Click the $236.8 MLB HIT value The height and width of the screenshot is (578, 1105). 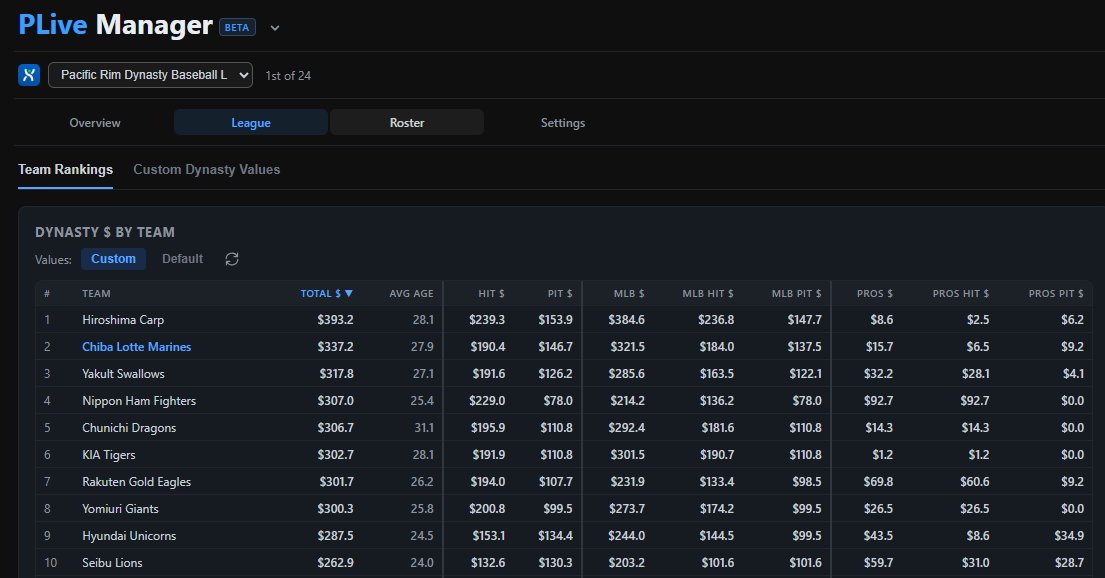[716, 320]
